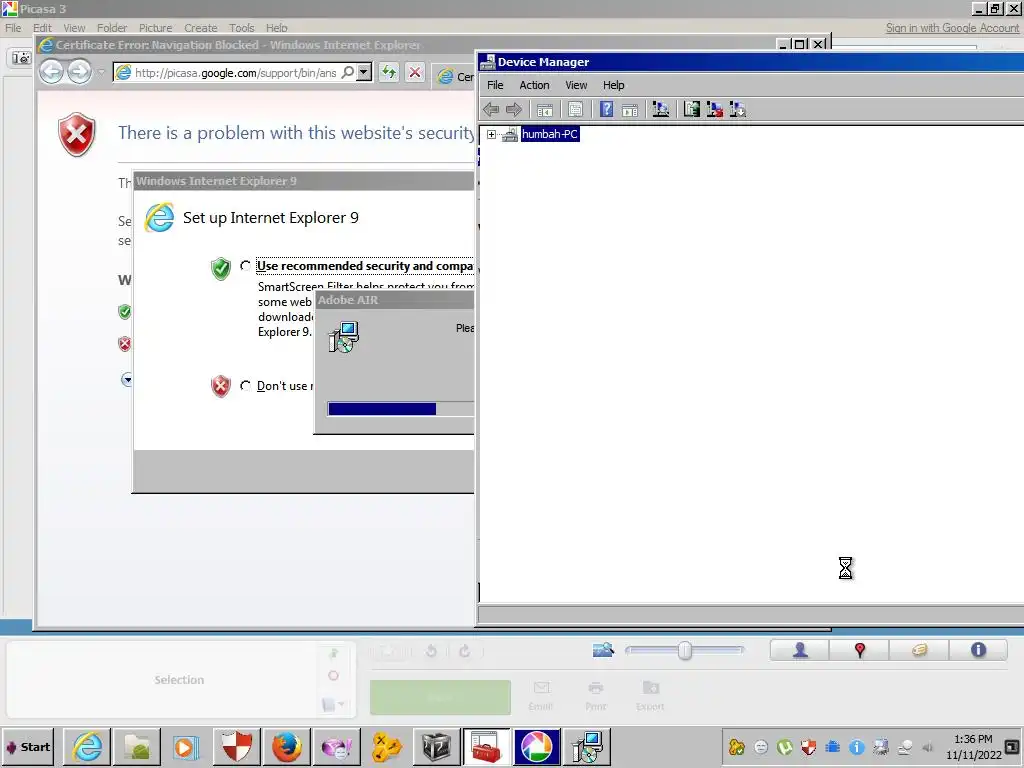Click Internet Explorer Forward button
1024x768 pixels.
click(x=80, y=72)
